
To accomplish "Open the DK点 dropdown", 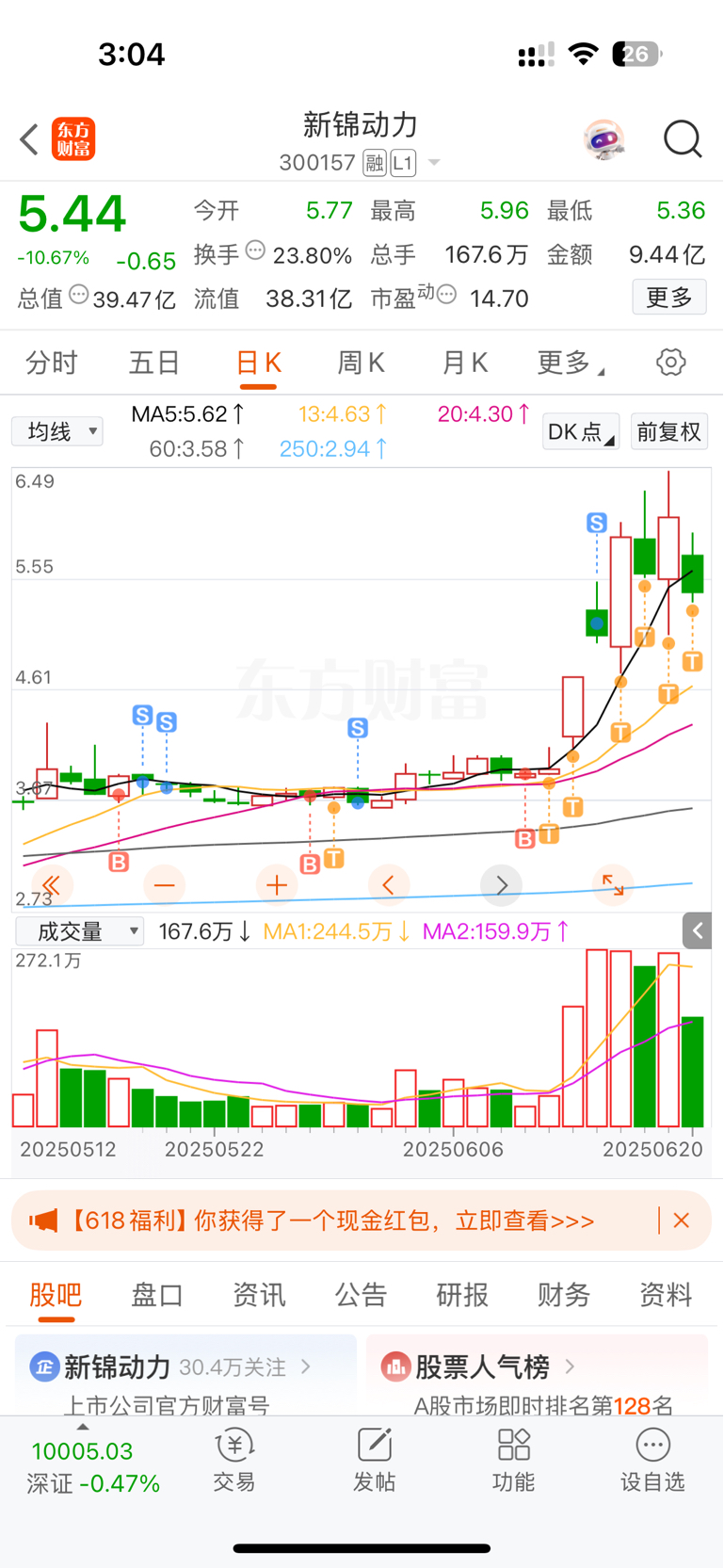I will [x=581, y=431].
